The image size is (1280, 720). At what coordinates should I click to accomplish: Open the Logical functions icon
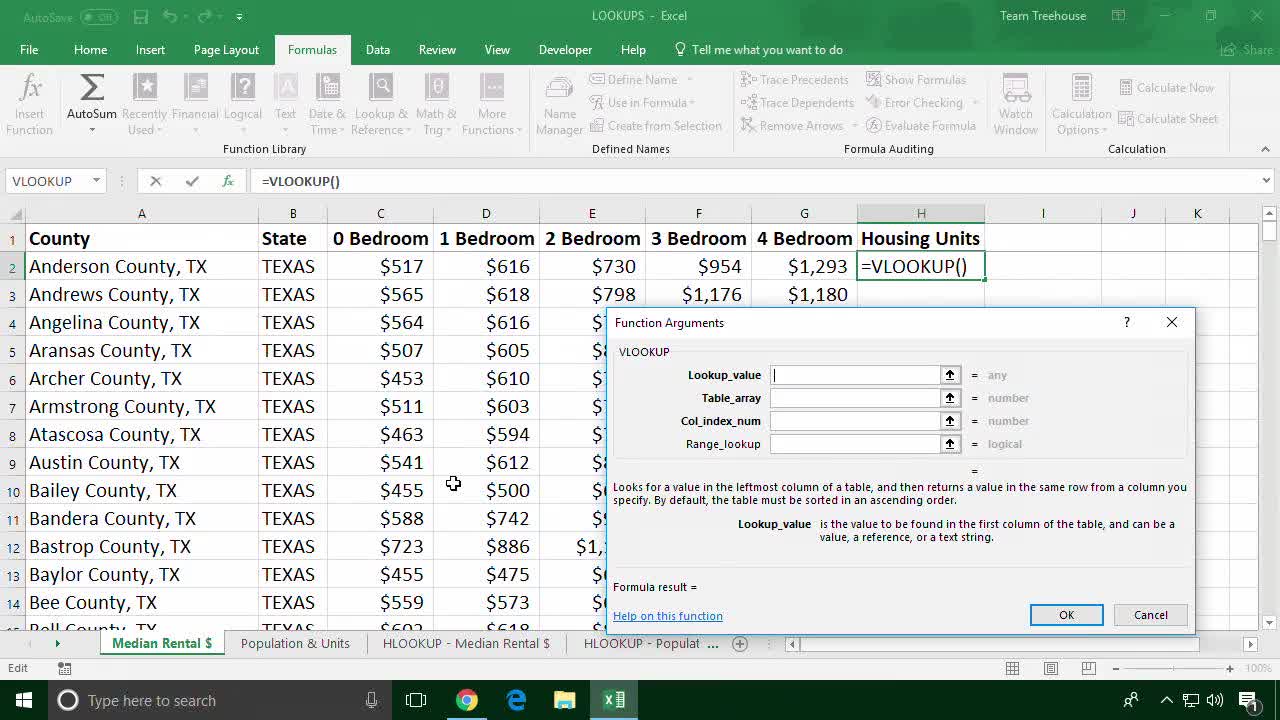(243, 89)
